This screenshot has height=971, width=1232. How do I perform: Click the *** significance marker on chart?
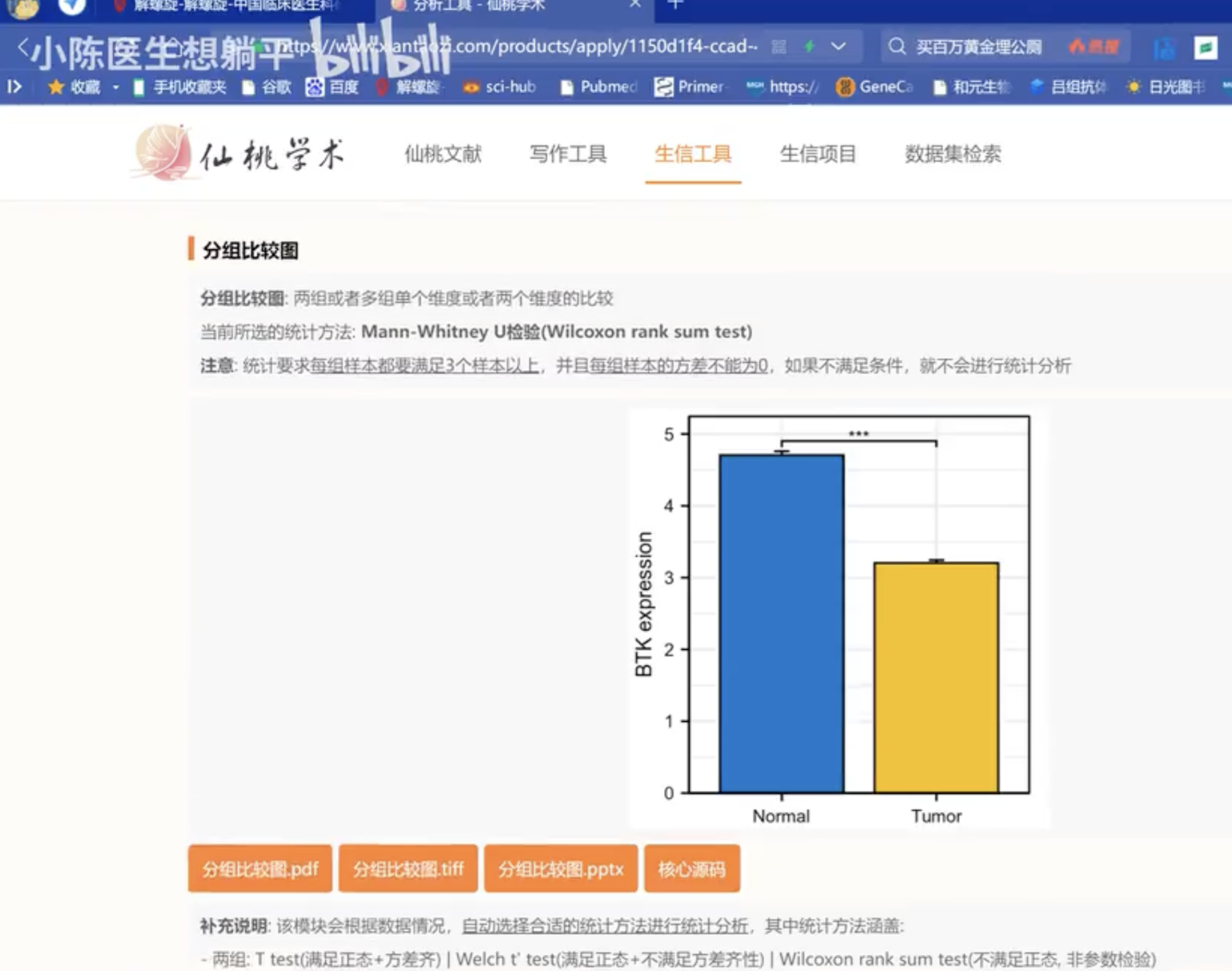[859, 434]
